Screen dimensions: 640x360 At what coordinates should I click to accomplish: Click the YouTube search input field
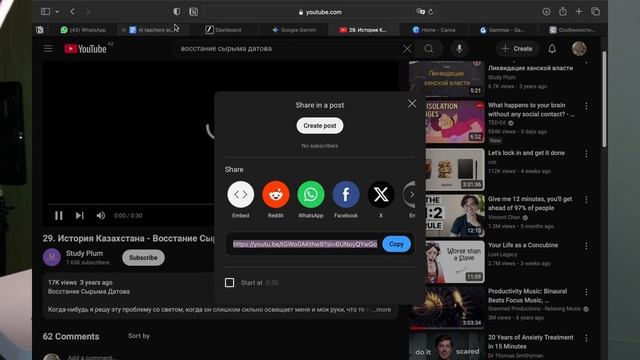pyautogui.click(x=289, y=49)
